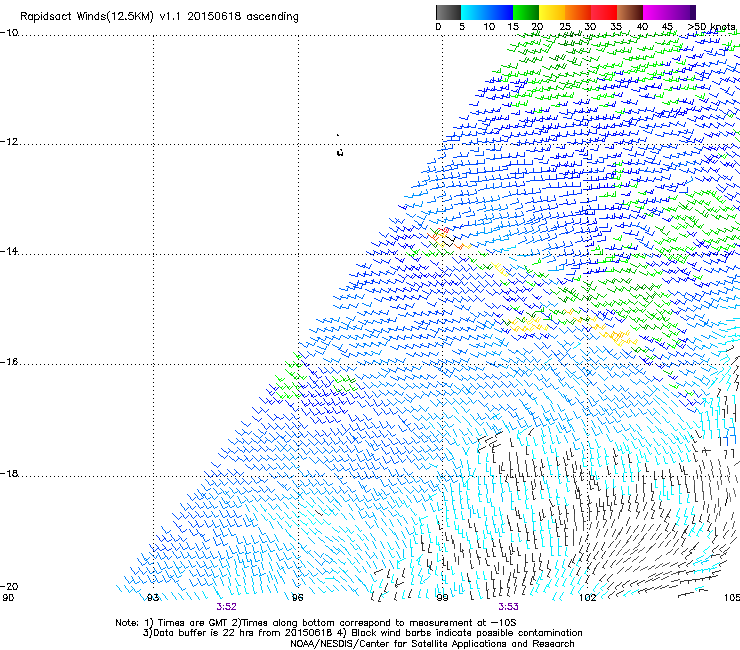
Task: Click the '40' legend scale number
Action: (642, 27)
